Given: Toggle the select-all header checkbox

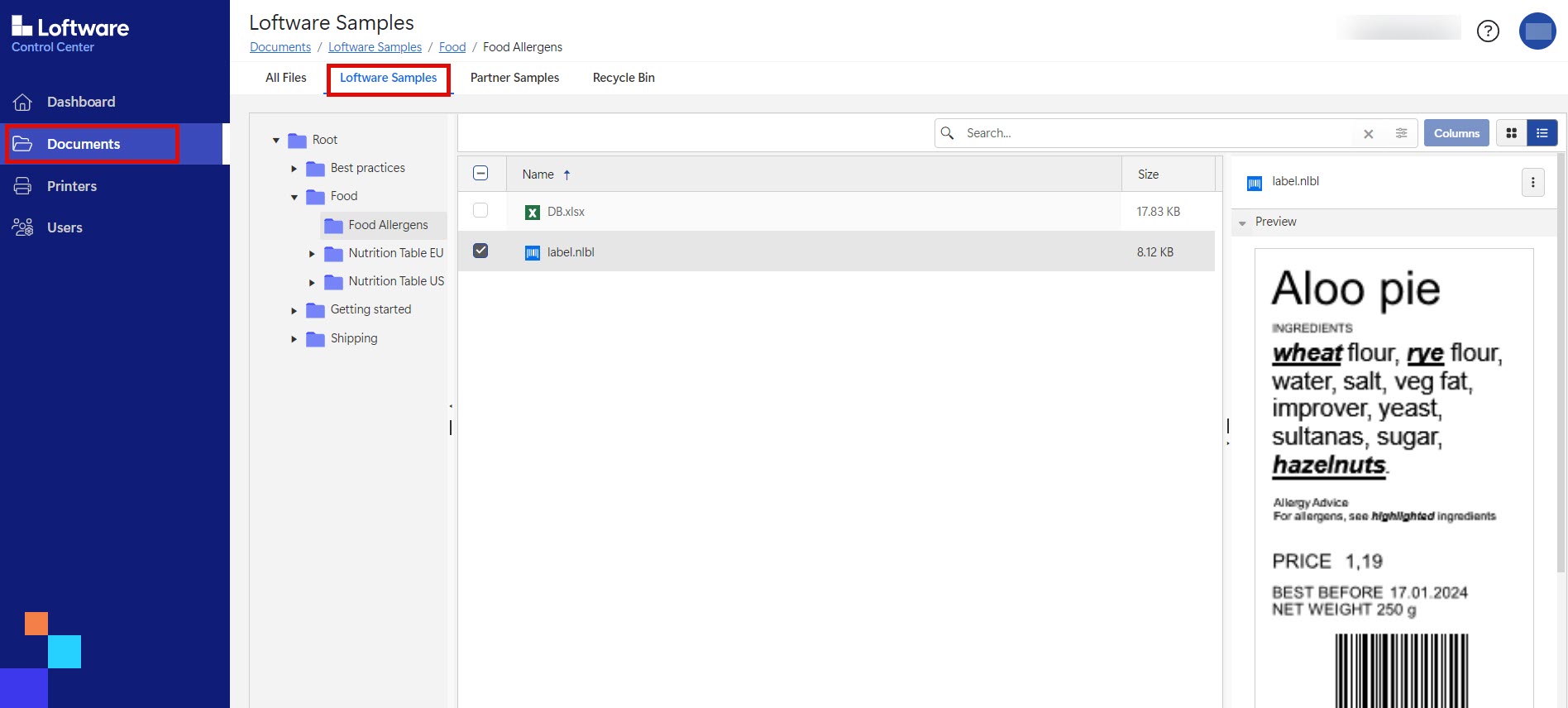Looking at the screenshot, I should (x=480, y=174).
